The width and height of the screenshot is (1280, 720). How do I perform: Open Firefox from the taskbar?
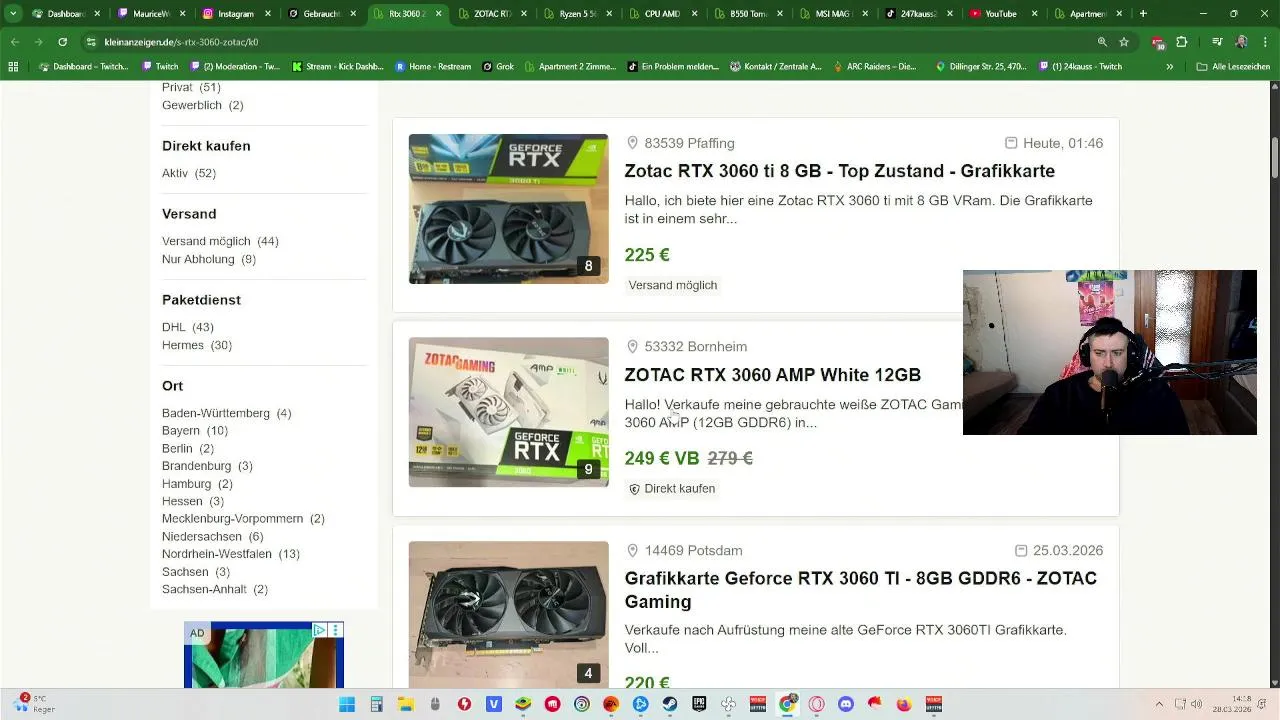click(x=904, y=705)
